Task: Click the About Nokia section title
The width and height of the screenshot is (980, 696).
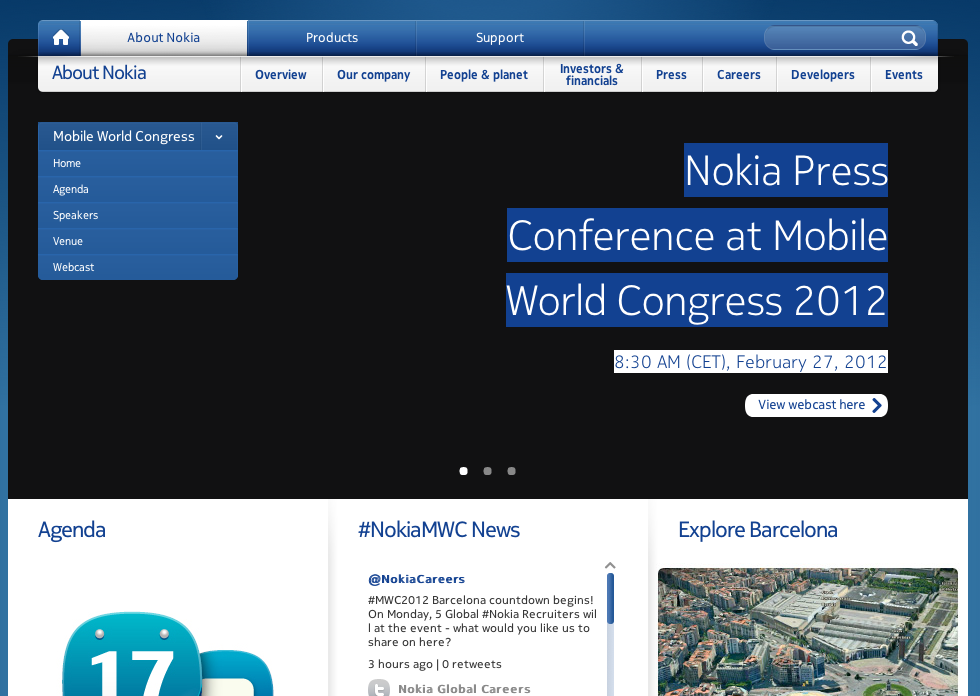Action: point(99,73)
